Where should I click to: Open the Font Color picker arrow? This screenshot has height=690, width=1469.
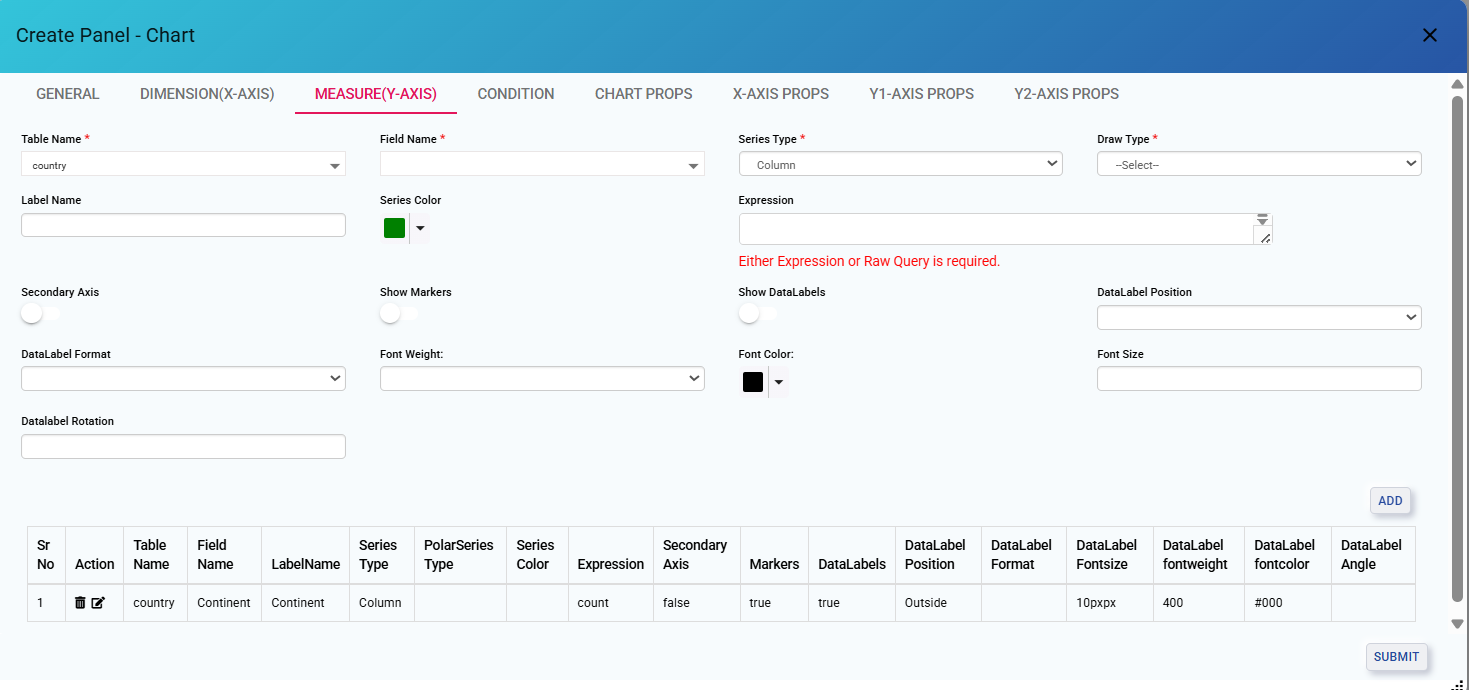point(779,382)
